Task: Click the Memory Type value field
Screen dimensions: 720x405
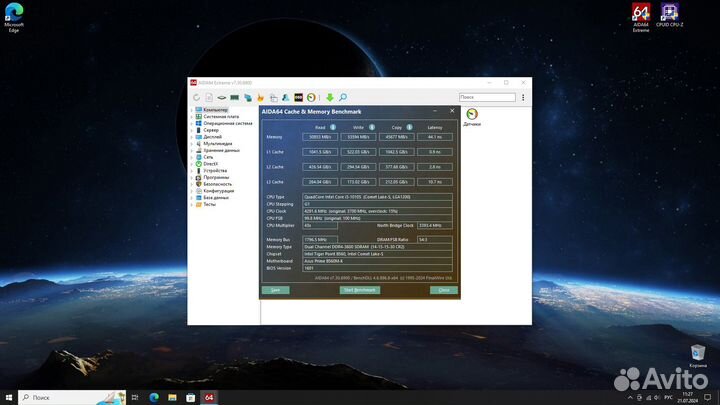Action: click(x=377, y=247)
